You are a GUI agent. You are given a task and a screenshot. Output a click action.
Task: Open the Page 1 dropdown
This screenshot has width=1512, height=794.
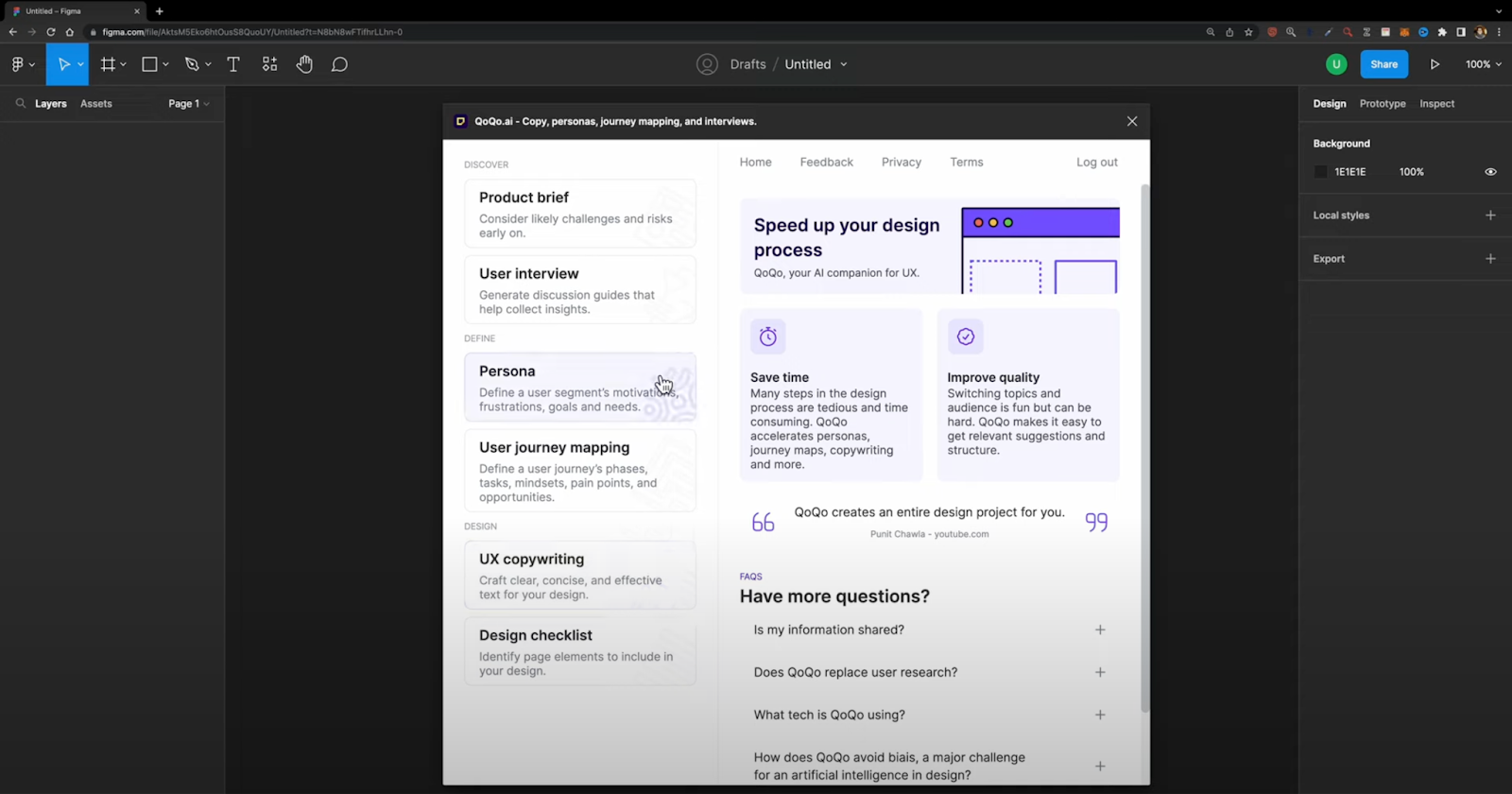pyautogui.click(x=188, y=104)
